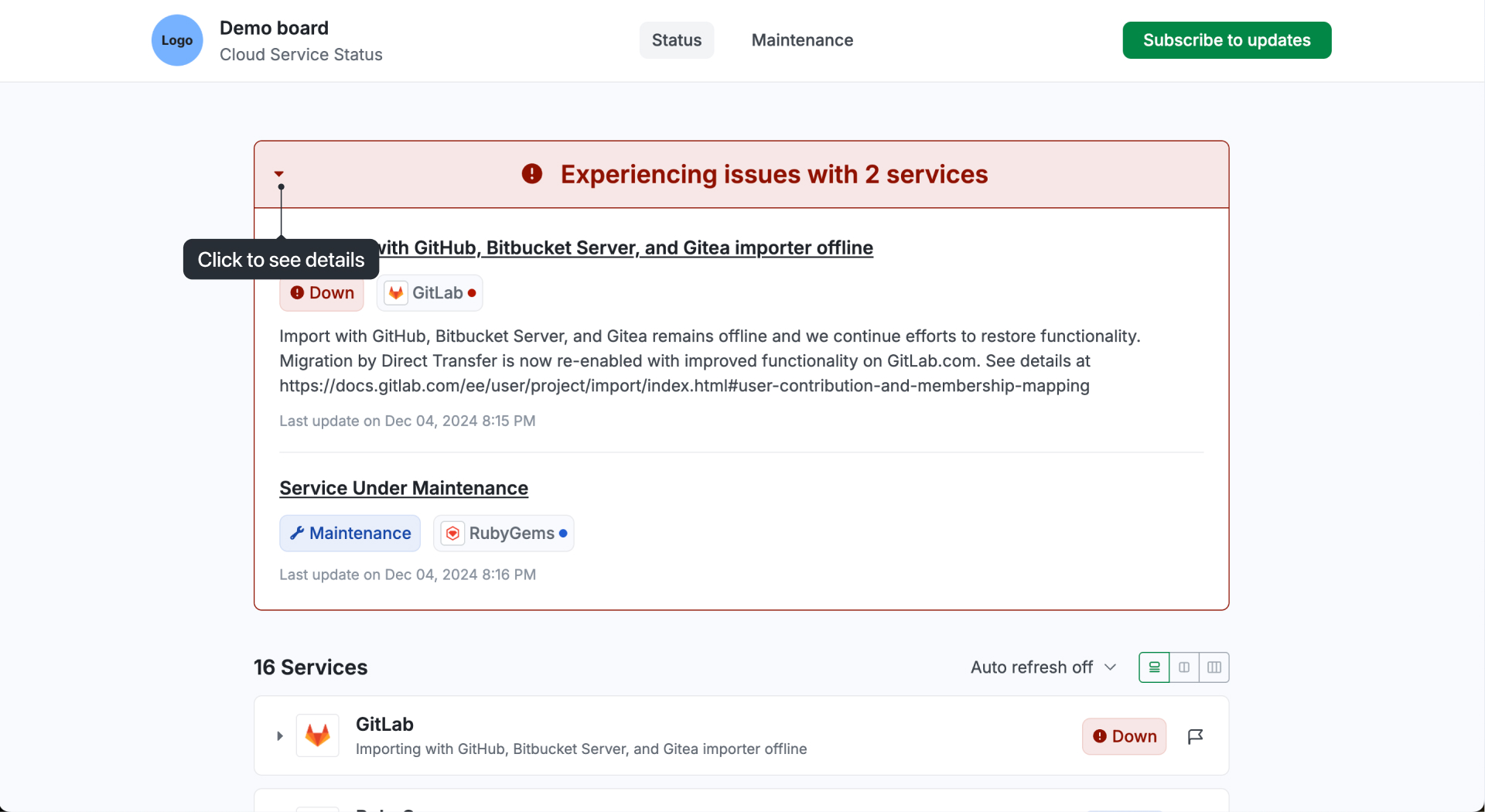Collapse the issues banner with the caret
Screen dimensions: 1485x812
click(x=279, y=174)
